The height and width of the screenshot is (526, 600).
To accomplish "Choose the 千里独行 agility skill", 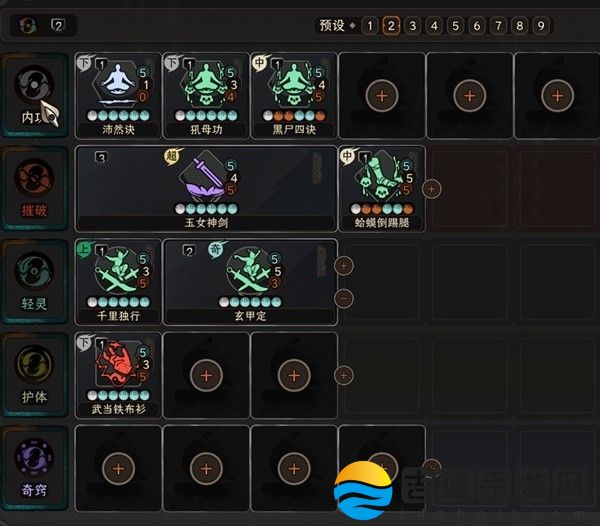I will tap(118, 282).
